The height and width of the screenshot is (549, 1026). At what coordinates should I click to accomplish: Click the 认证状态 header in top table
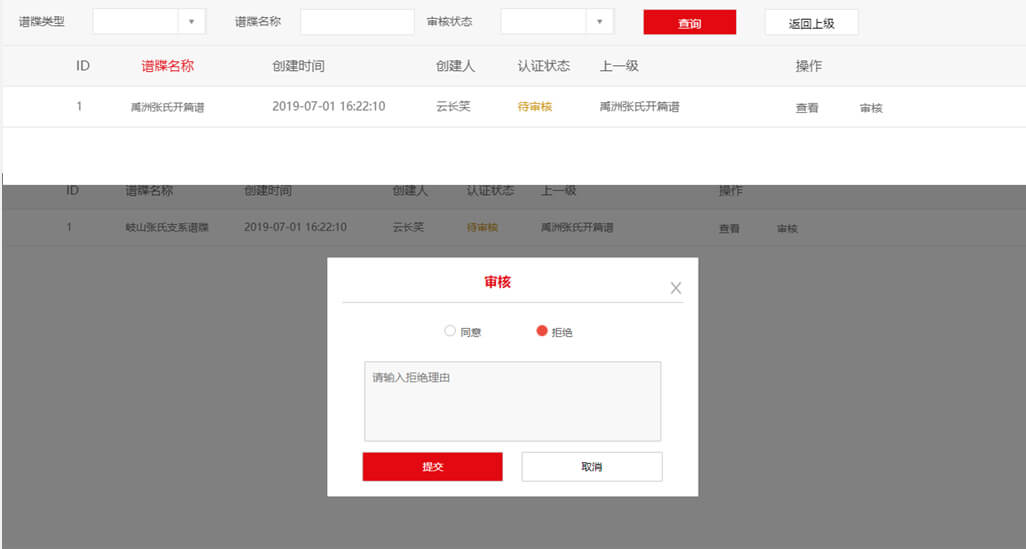click(x=544, y=66)
